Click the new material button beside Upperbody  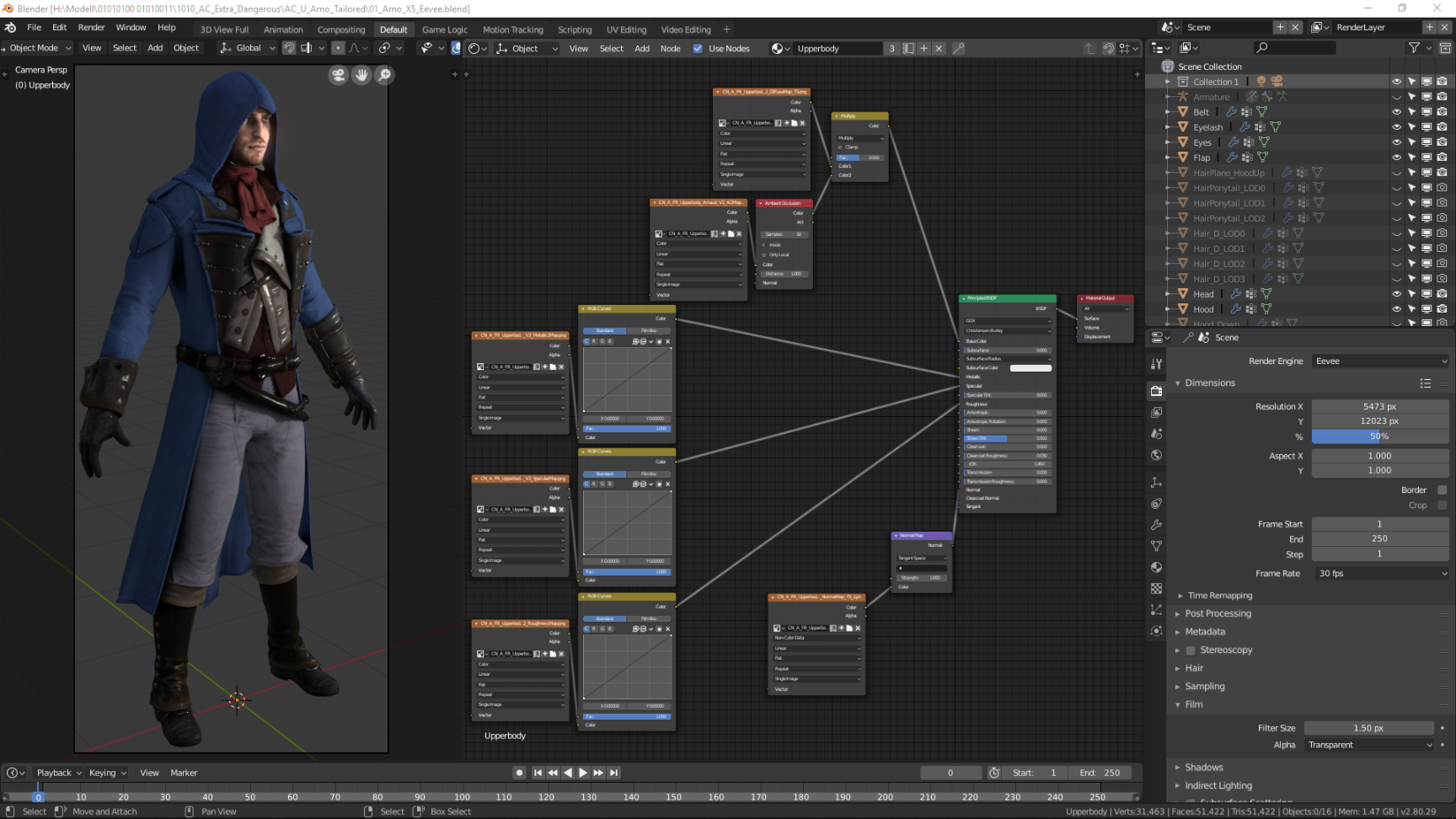(x=923, y=49)
